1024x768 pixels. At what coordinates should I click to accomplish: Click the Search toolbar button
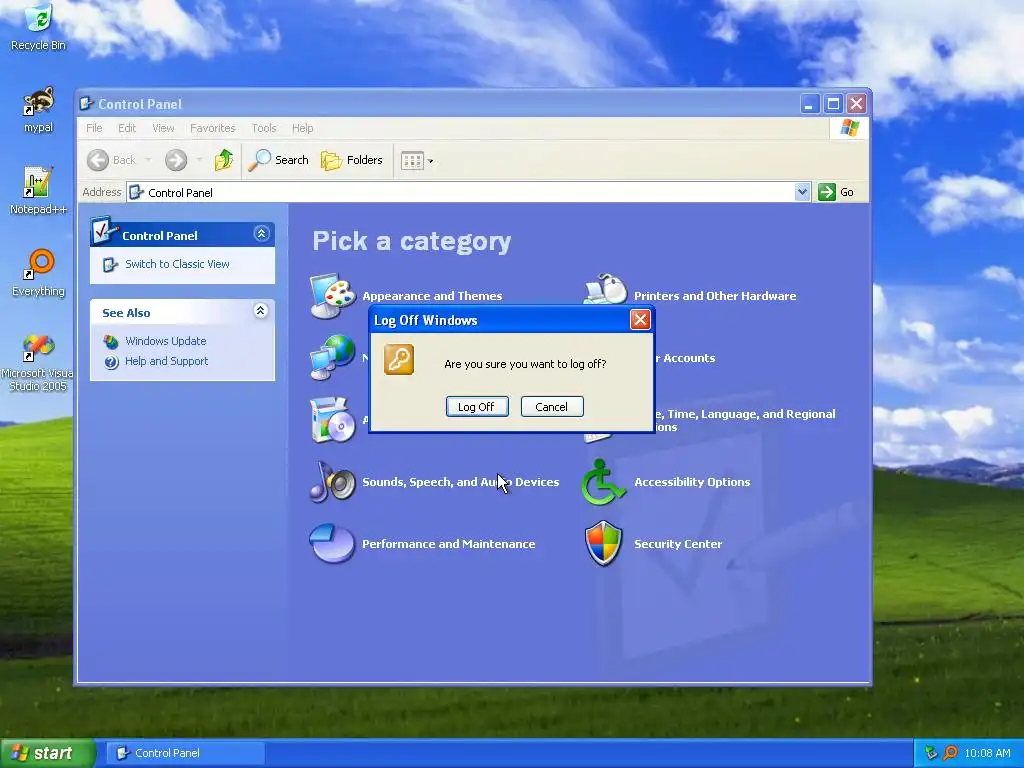click(279, 160)
